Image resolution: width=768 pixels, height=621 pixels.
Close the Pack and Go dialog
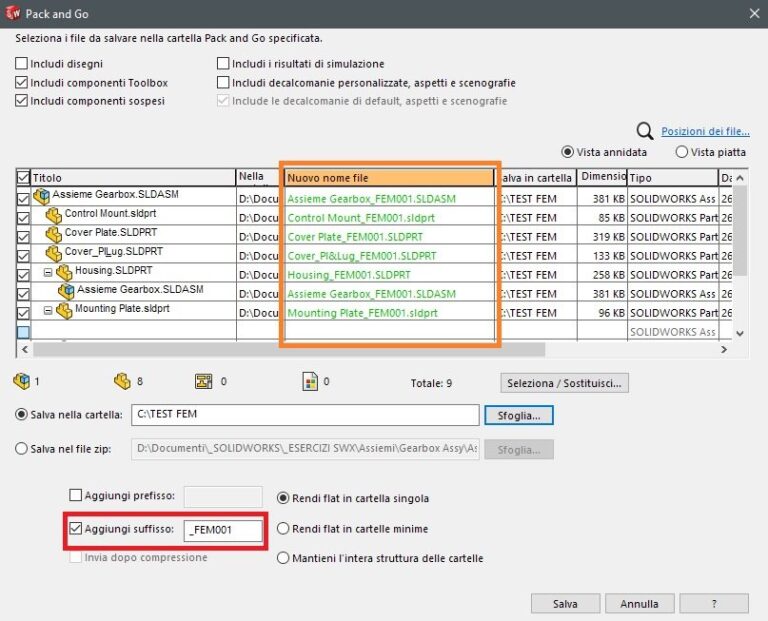coord(754,14)
